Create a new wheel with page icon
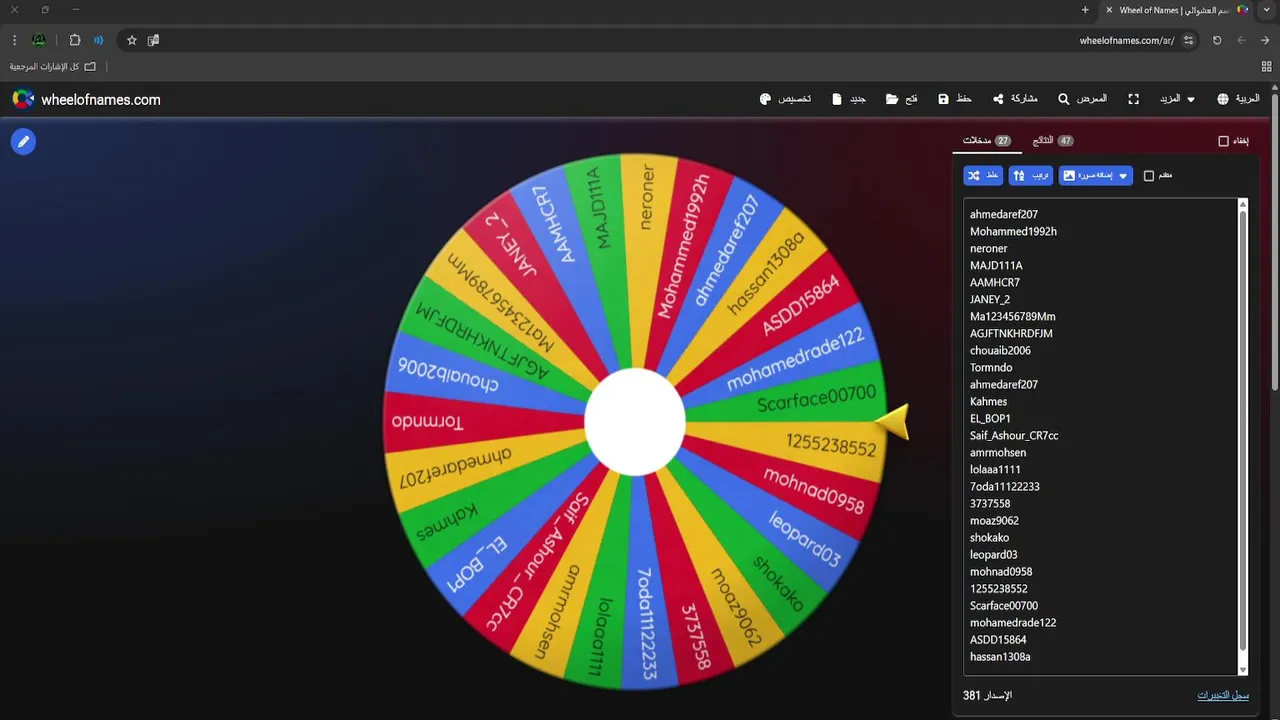1280x720 pixels. (x=849, y=99)
